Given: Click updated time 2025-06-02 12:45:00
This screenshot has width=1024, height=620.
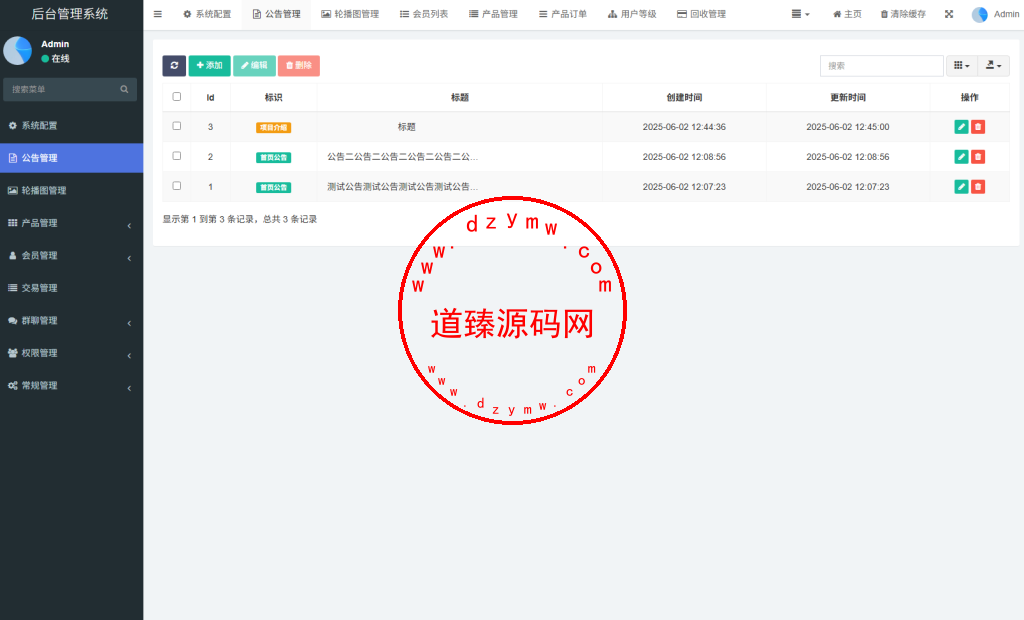Looking at the screenshot, I should pyautogui.click(x=848, y=127).
